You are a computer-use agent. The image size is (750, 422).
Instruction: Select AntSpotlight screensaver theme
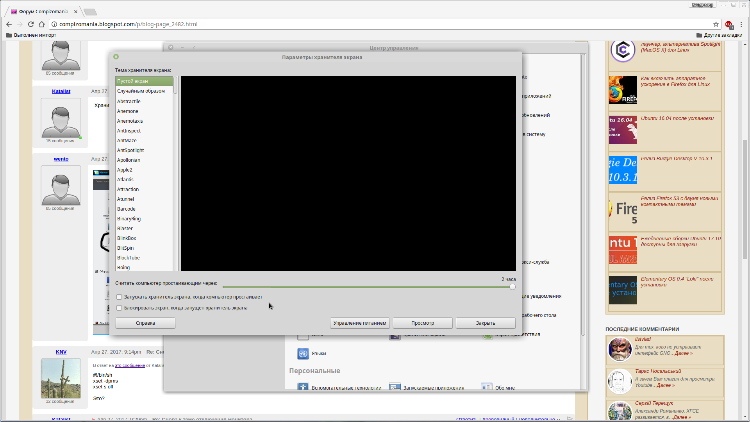pos(133,150)
